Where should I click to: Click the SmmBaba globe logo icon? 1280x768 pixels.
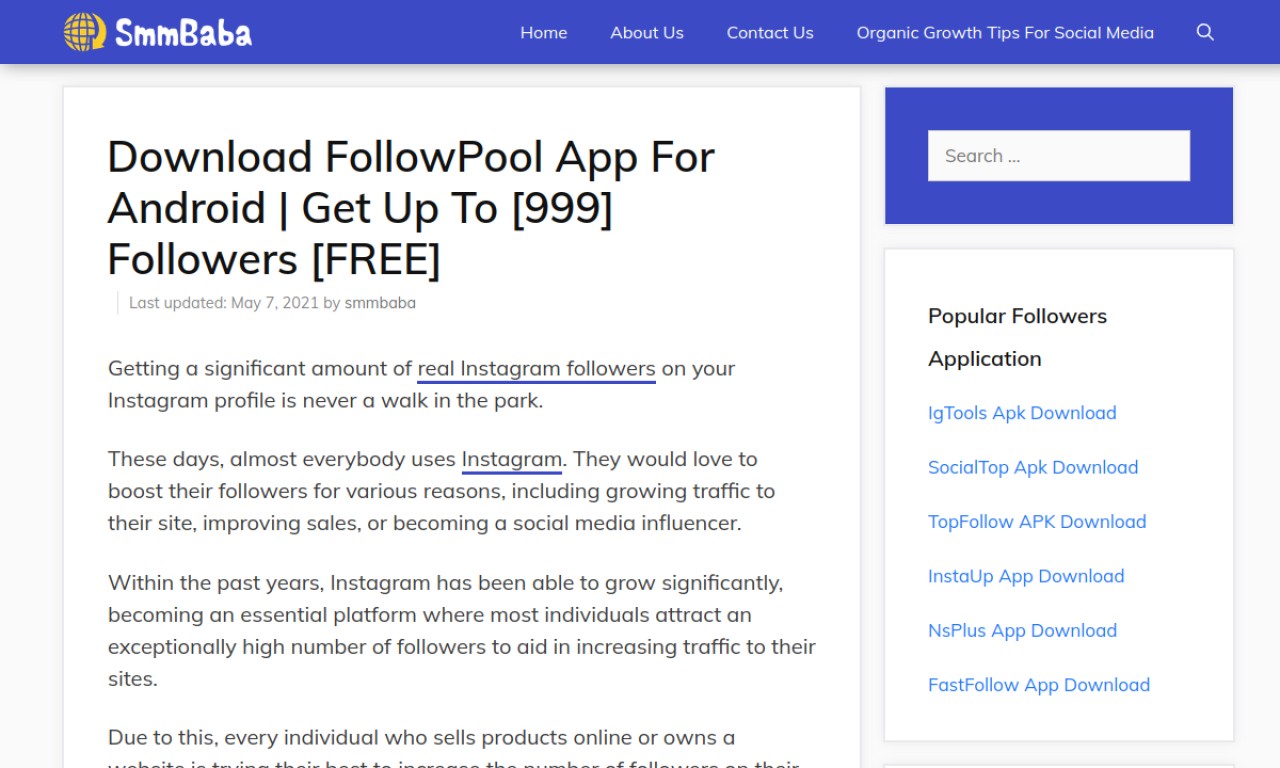click(x=85, y=32)
